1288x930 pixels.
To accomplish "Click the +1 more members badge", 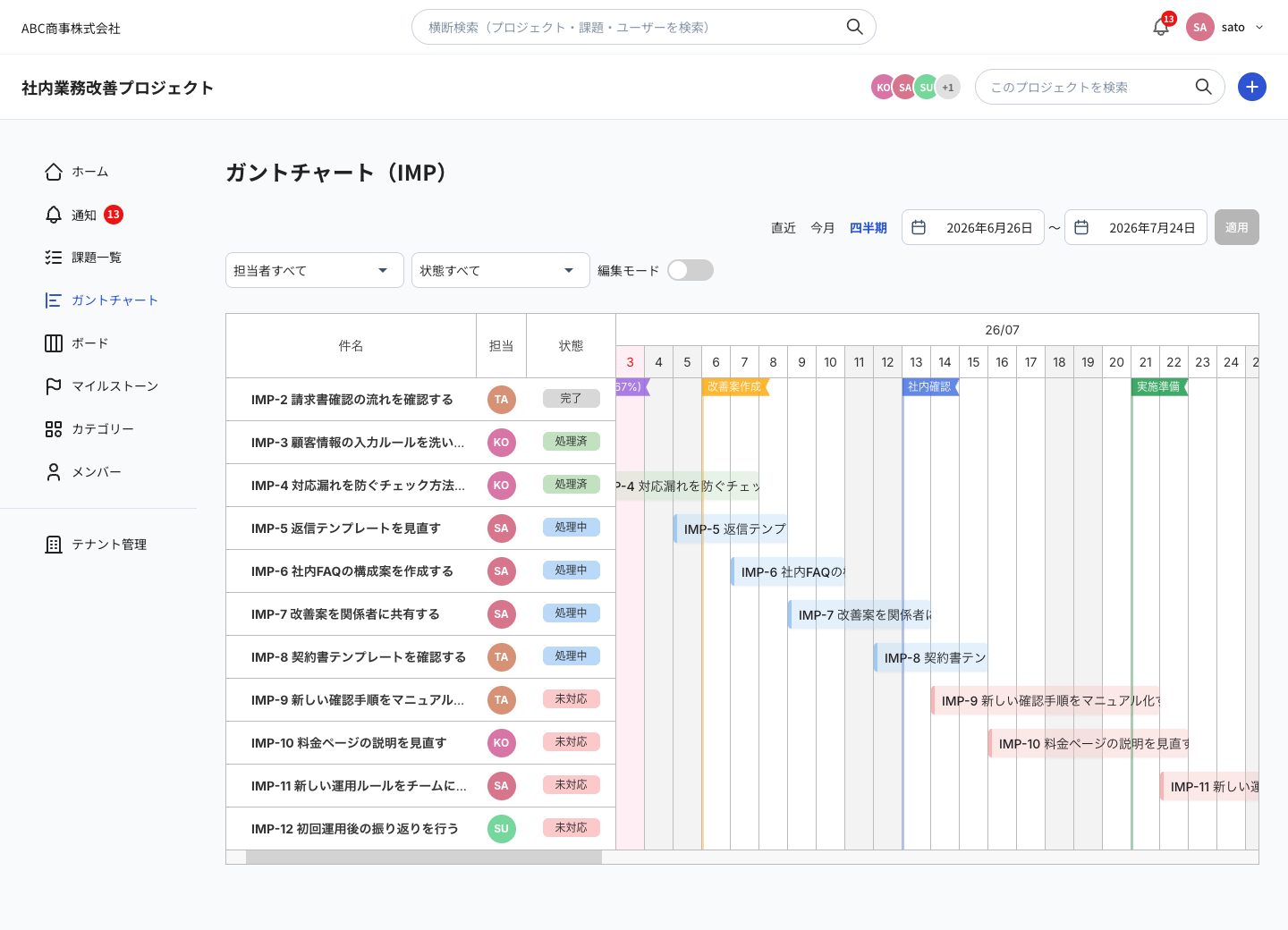I will pyautogui.click(x=948, y=87).
